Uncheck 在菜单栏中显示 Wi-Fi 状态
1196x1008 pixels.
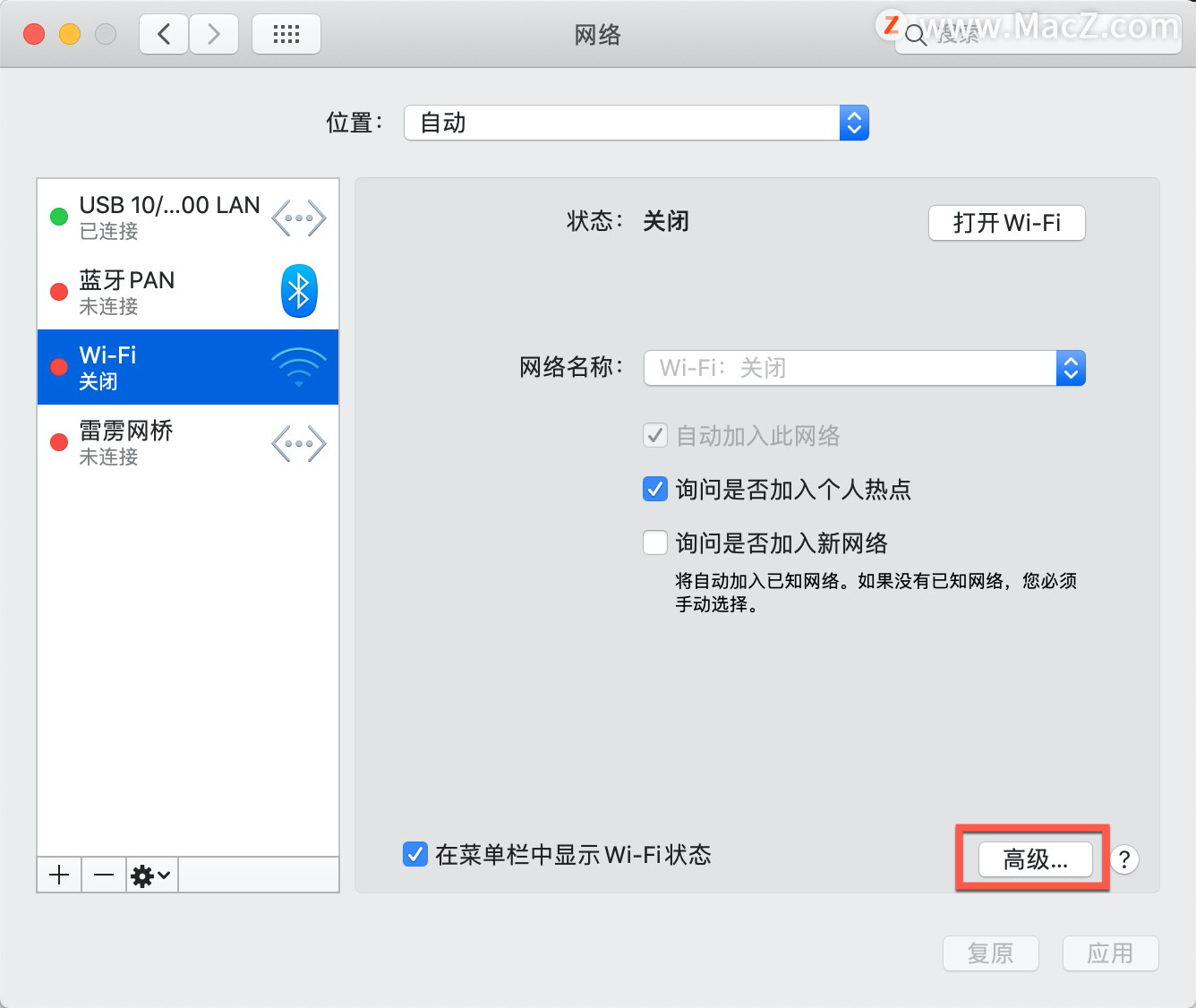414,855
